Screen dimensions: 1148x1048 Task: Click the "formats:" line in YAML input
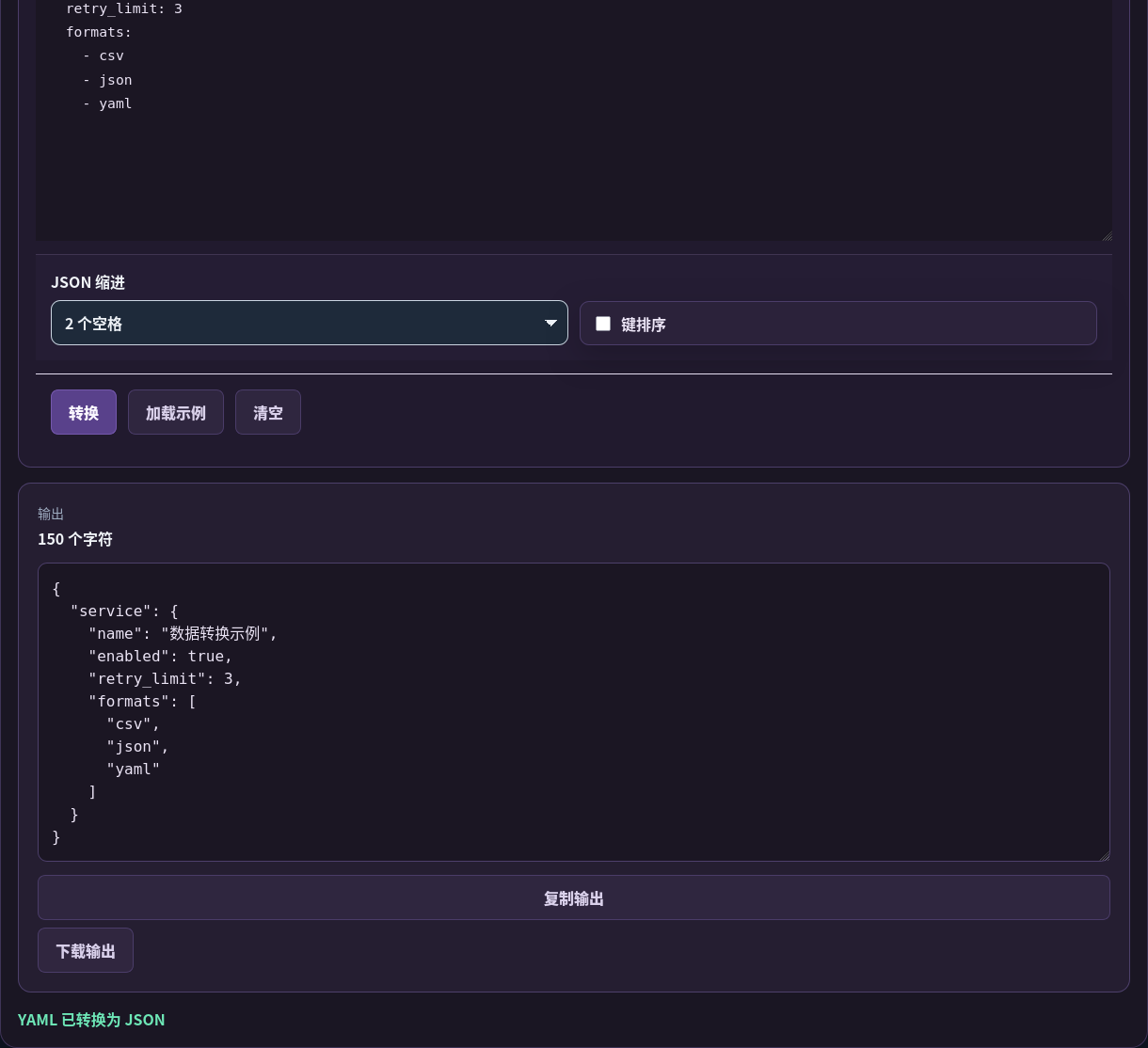point(99,32)
